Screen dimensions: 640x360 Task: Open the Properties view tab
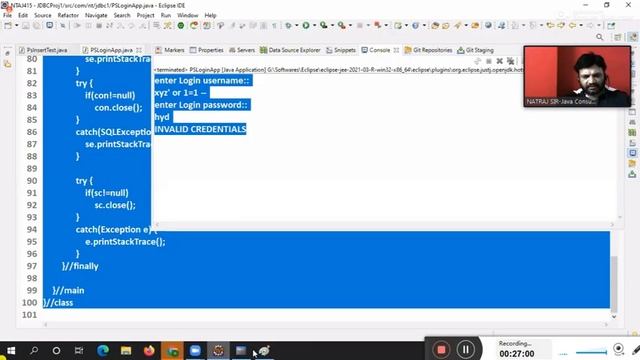(207, 50)
